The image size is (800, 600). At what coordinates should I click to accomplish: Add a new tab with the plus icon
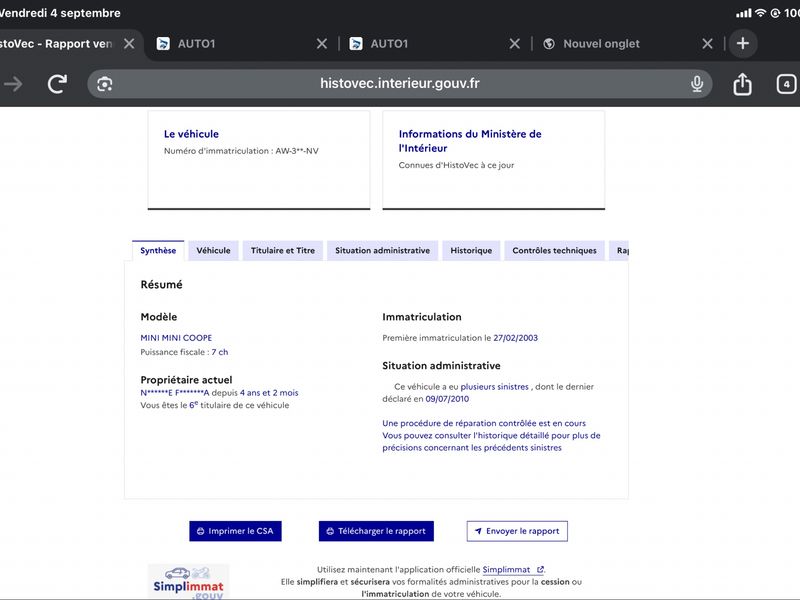click(743, 43)
